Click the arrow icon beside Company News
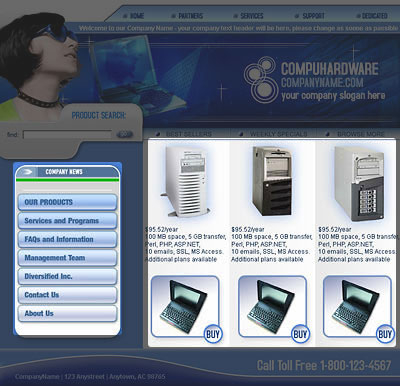 click(27, 172)
